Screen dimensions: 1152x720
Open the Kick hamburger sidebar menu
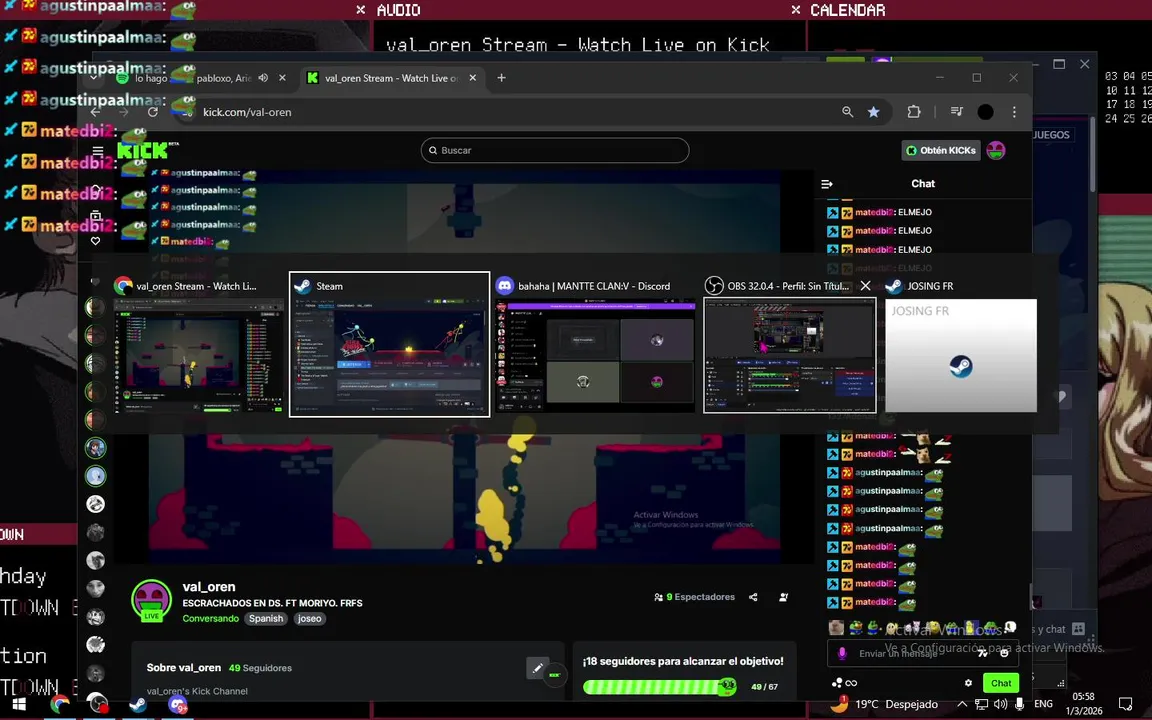pyautogui.click(x=98, y=151)
